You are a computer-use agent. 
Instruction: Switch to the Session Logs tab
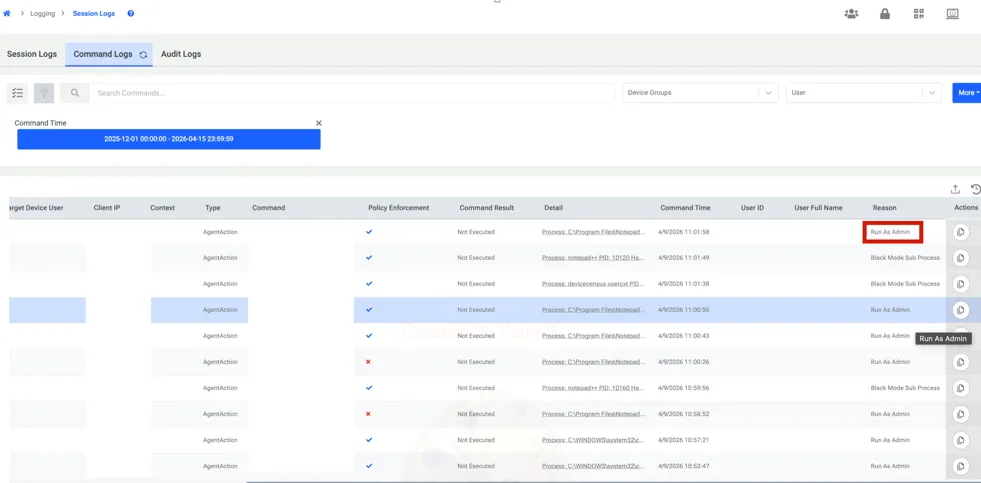point(32,54)
